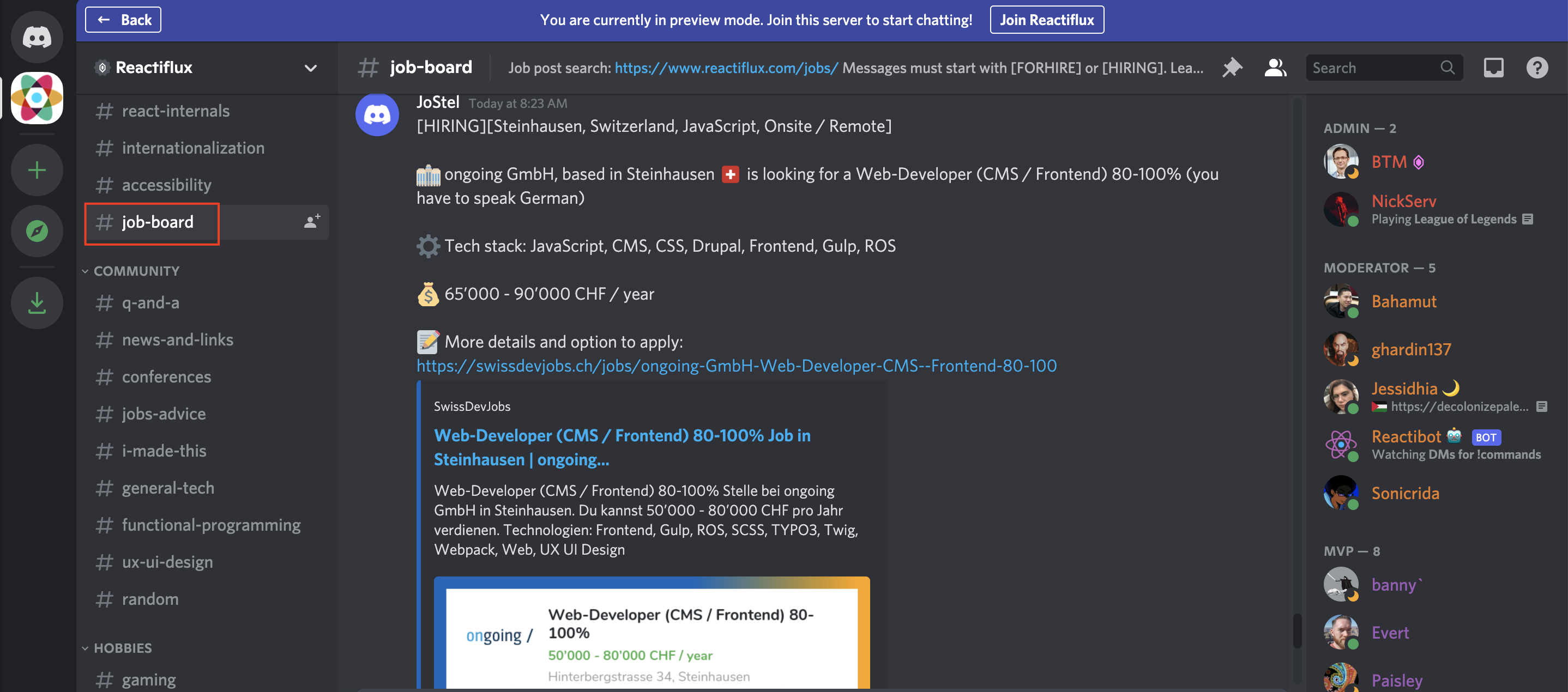Screen dimensions: 1568x692
Task: Open the SwissDevJobs job listing link
Action: point(737,364)
